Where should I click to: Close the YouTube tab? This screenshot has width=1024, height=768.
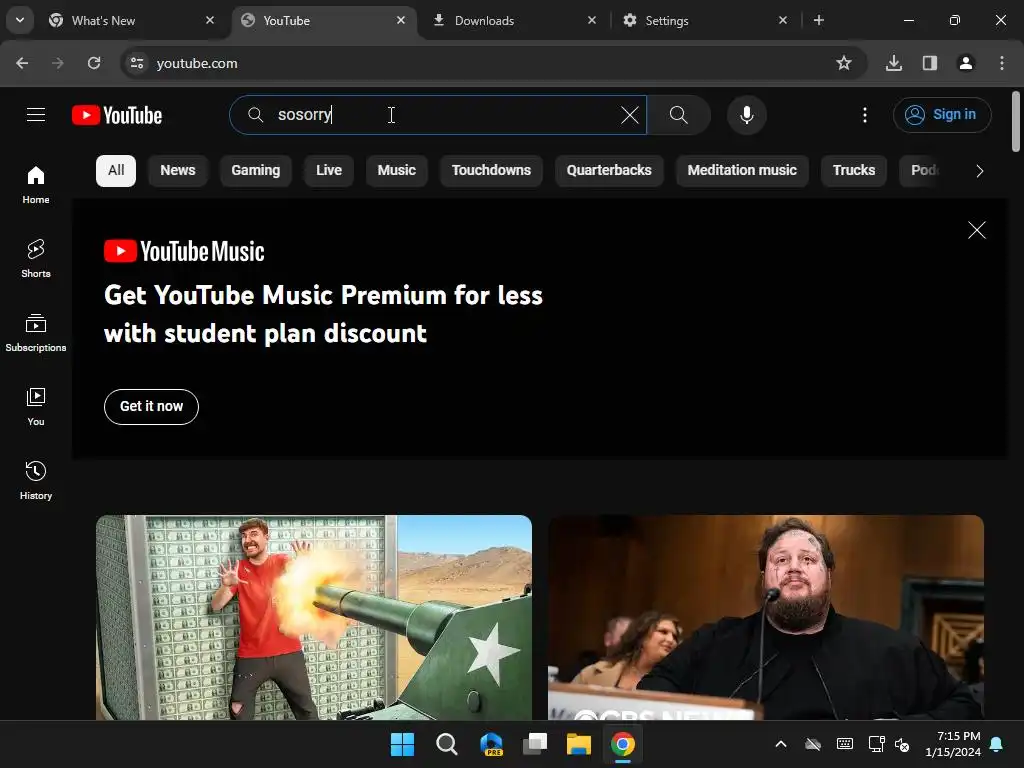pos(401,20)
